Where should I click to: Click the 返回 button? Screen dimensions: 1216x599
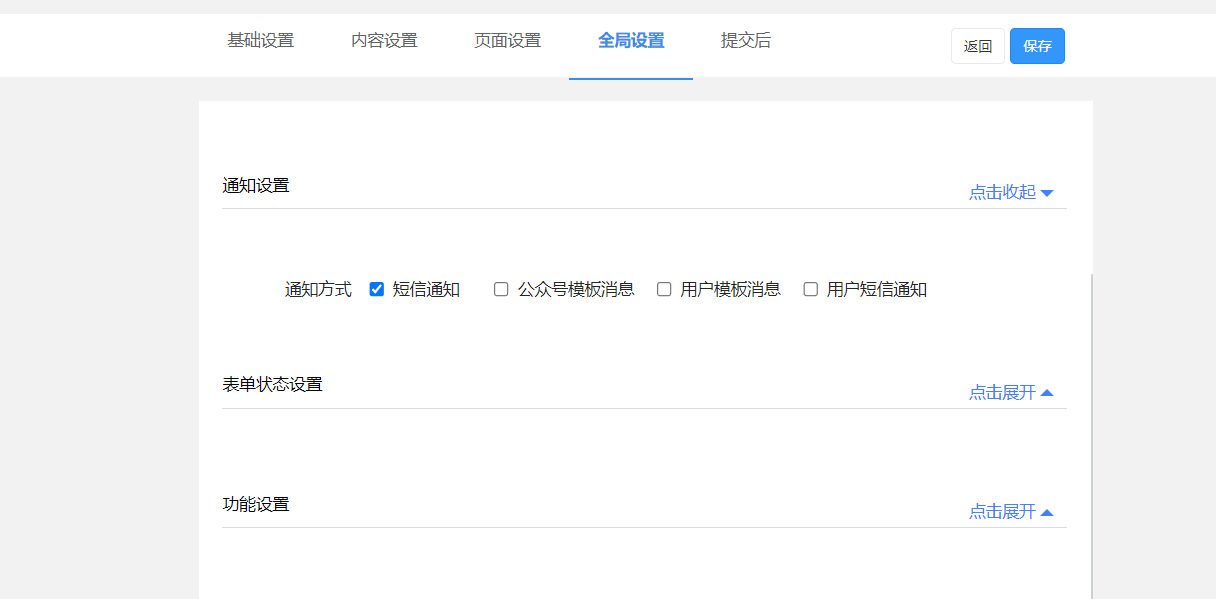(x=978, y=46)
